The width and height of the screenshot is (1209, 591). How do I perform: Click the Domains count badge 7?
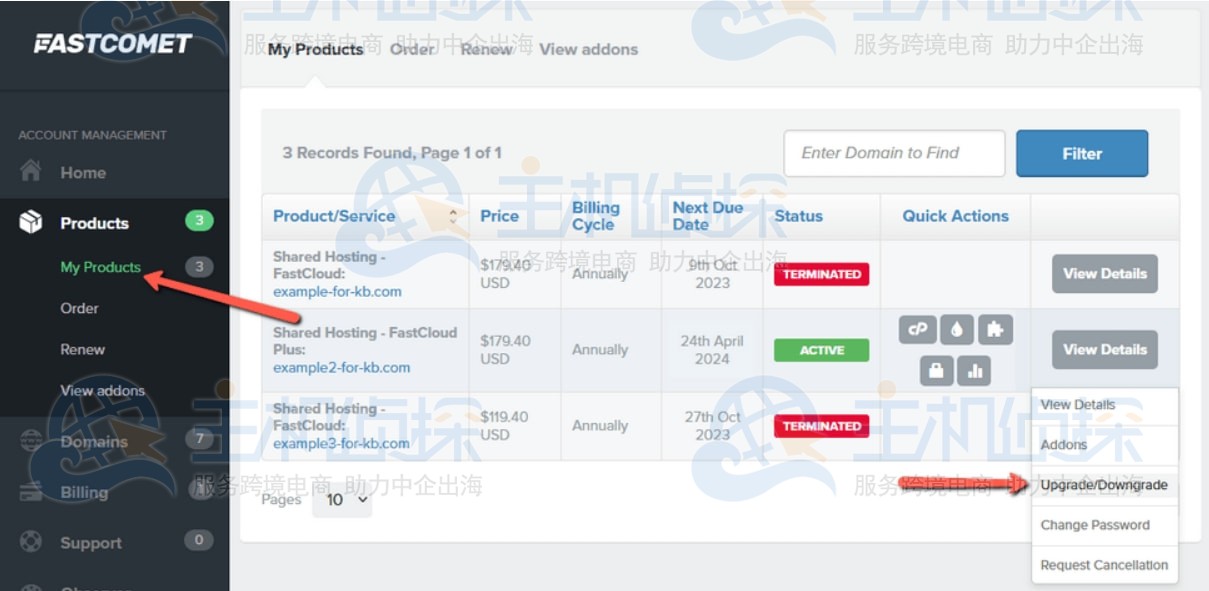[199, 439]
